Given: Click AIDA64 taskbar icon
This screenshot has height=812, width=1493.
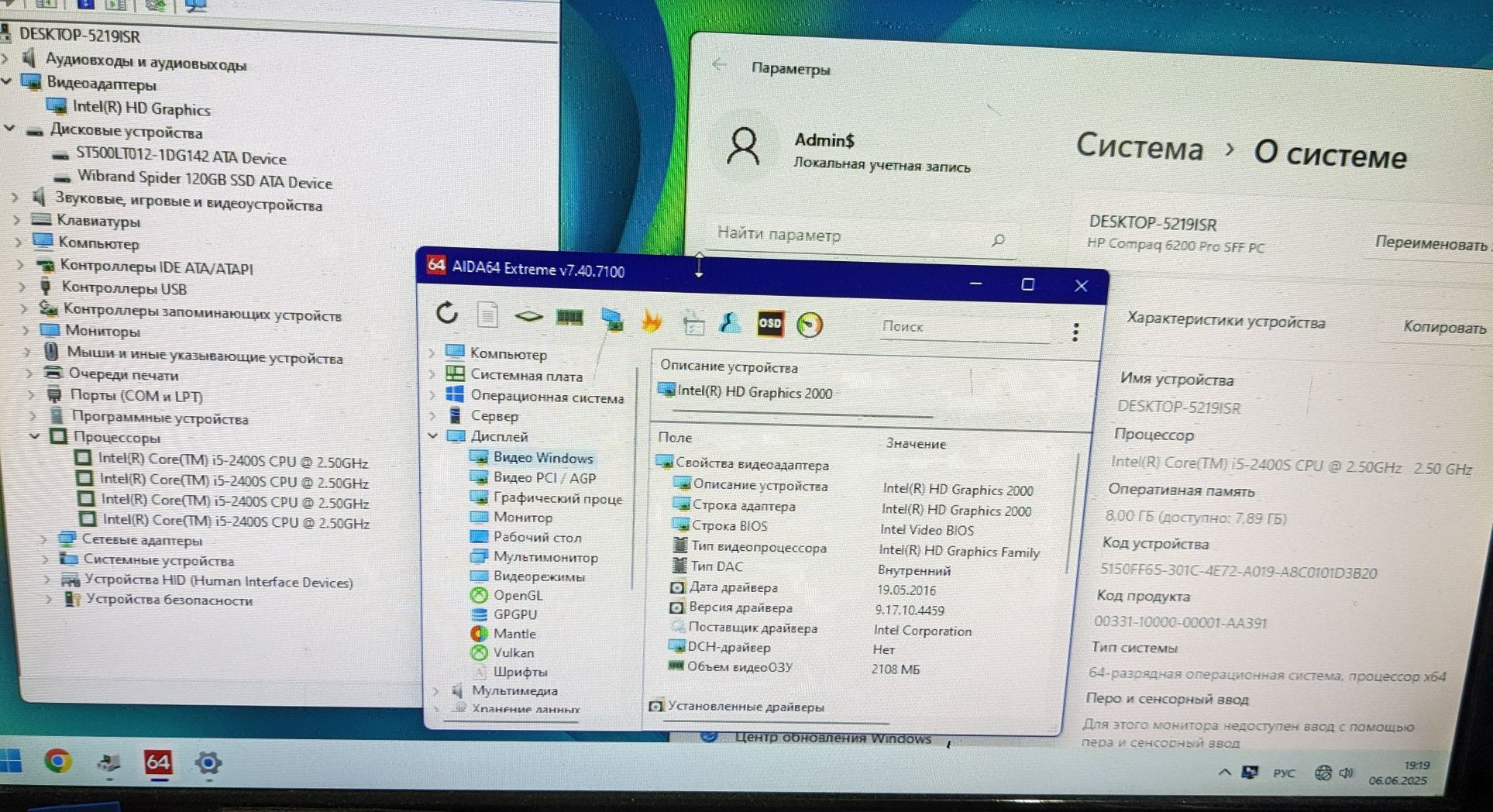Looking at the screenshot, I should (x=158, y=762).
